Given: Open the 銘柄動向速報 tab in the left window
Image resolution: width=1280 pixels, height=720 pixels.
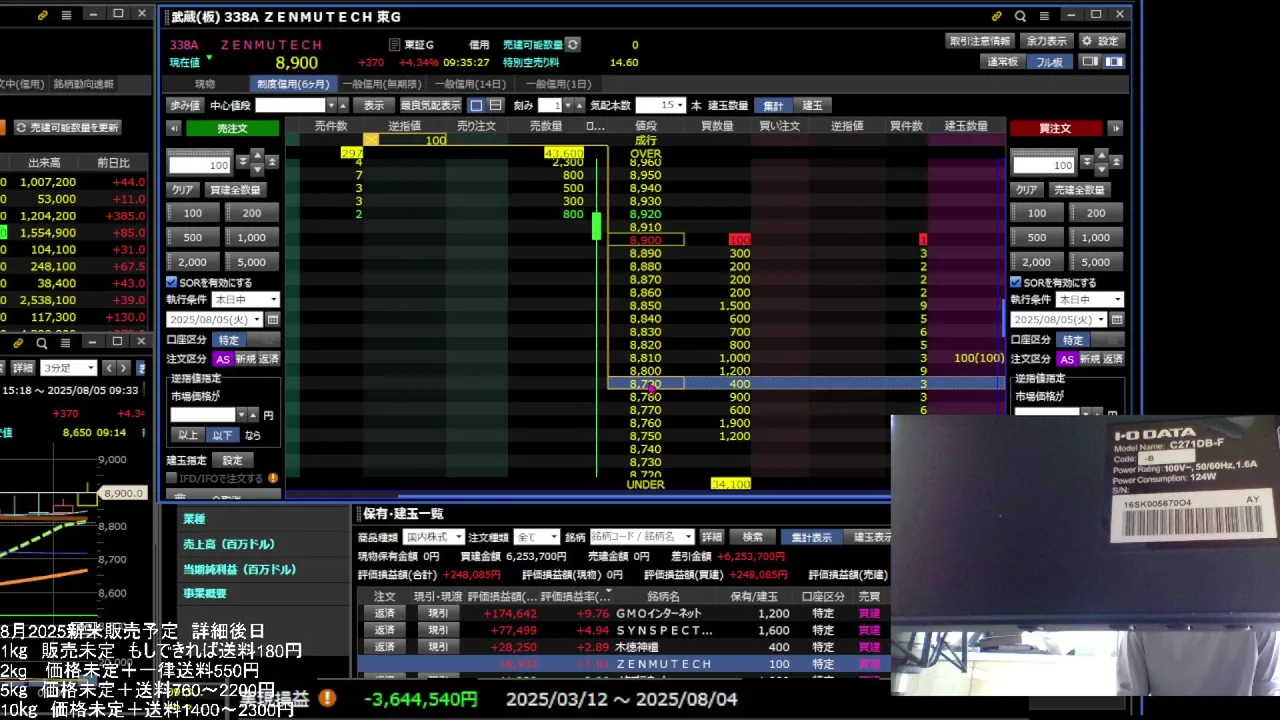Looking at the screenshot, I should (x=84, y=84).
